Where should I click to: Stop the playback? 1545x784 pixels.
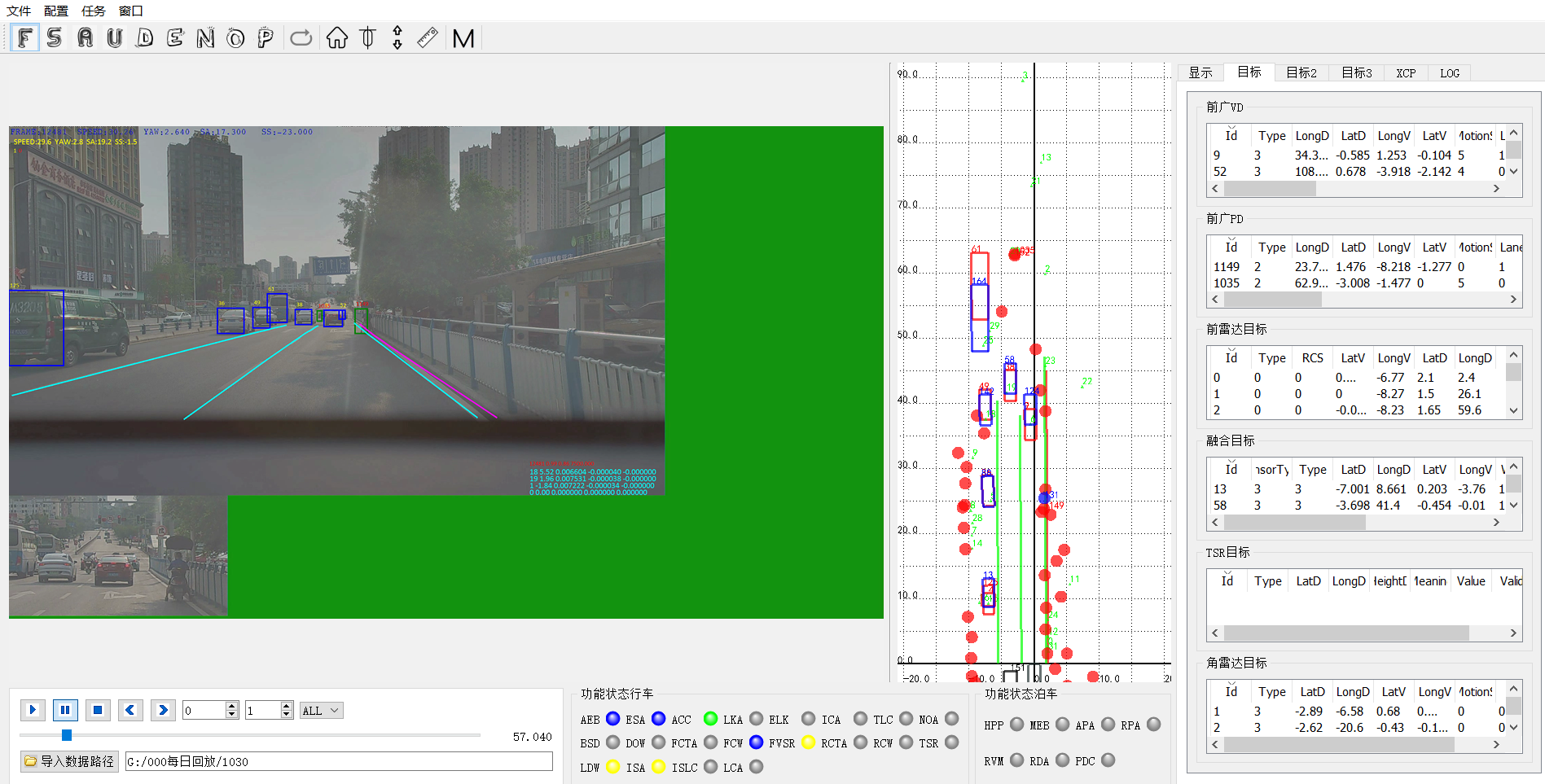coord(98,710)
